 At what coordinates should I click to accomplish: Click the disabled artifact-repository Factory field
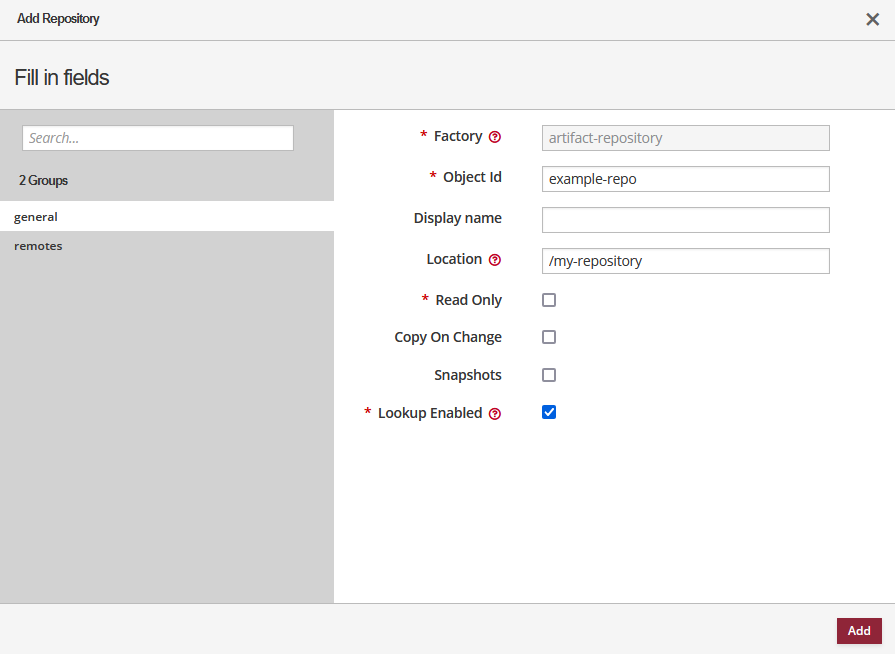pyautogui.click(x=685, y=137)
